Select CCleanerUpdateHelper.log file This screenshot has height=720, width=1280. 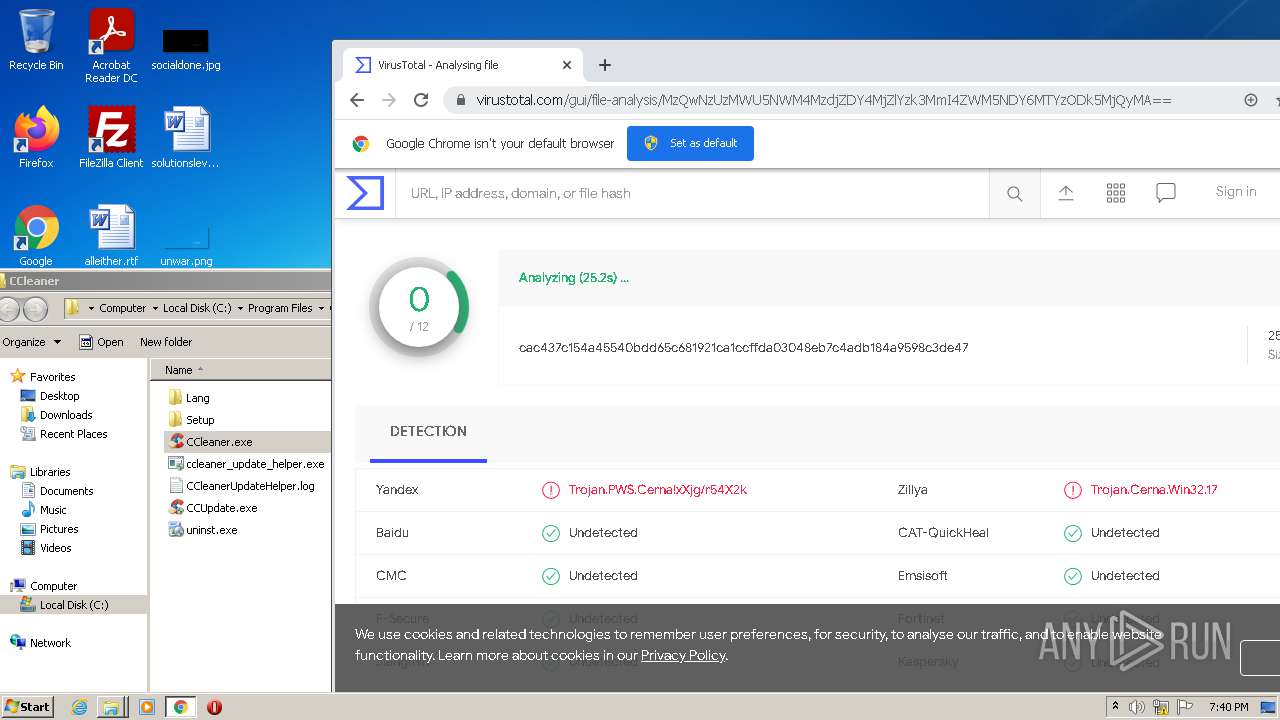click(x=242, y=486)
